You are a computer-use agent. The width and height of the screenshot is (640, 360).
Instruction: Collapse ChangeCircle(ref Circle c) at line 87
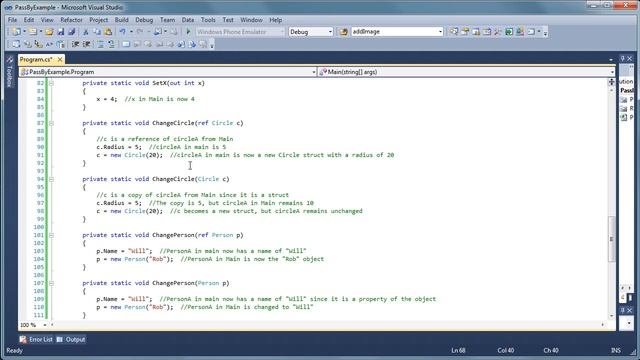pyautogui.click(x=51, y=123)
